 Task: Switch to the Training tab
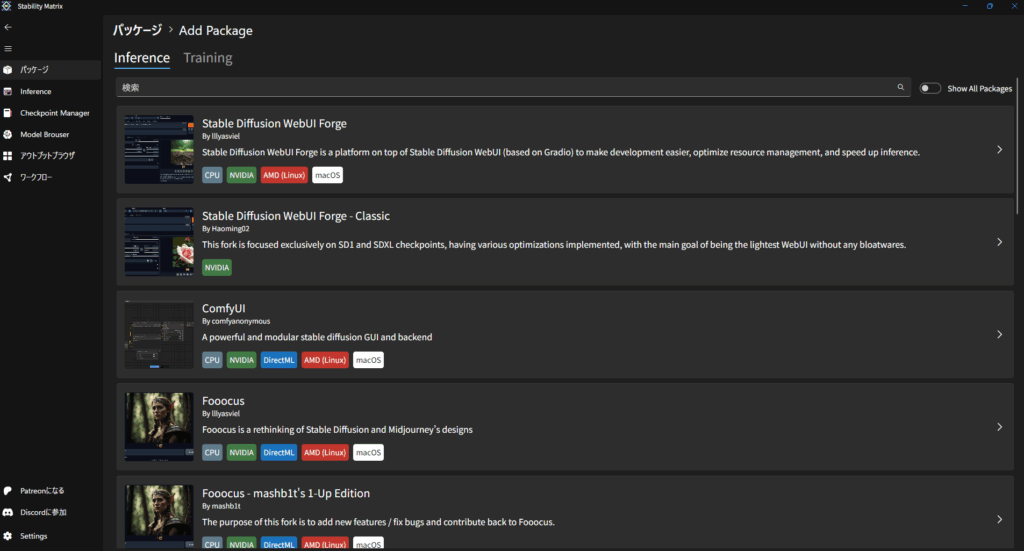click(x=208, y=58)
